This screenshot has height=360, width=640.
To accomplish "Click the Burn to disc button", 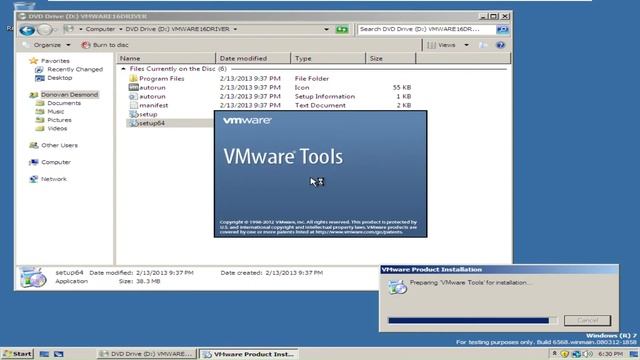I will [105, 45].
